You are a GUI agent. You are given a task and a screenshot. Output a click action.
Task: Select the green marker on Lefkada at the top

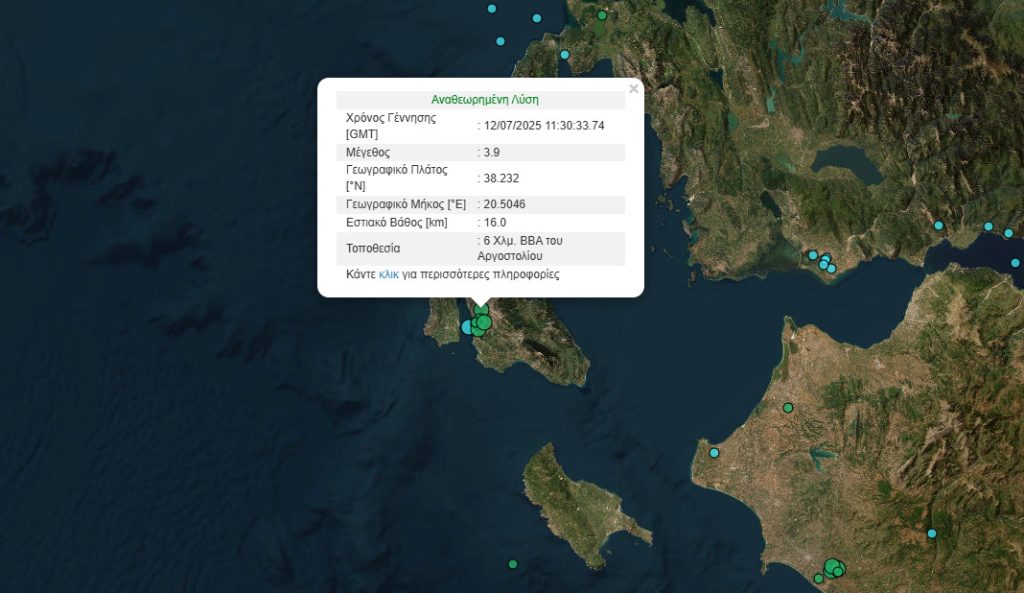point(602,15)
